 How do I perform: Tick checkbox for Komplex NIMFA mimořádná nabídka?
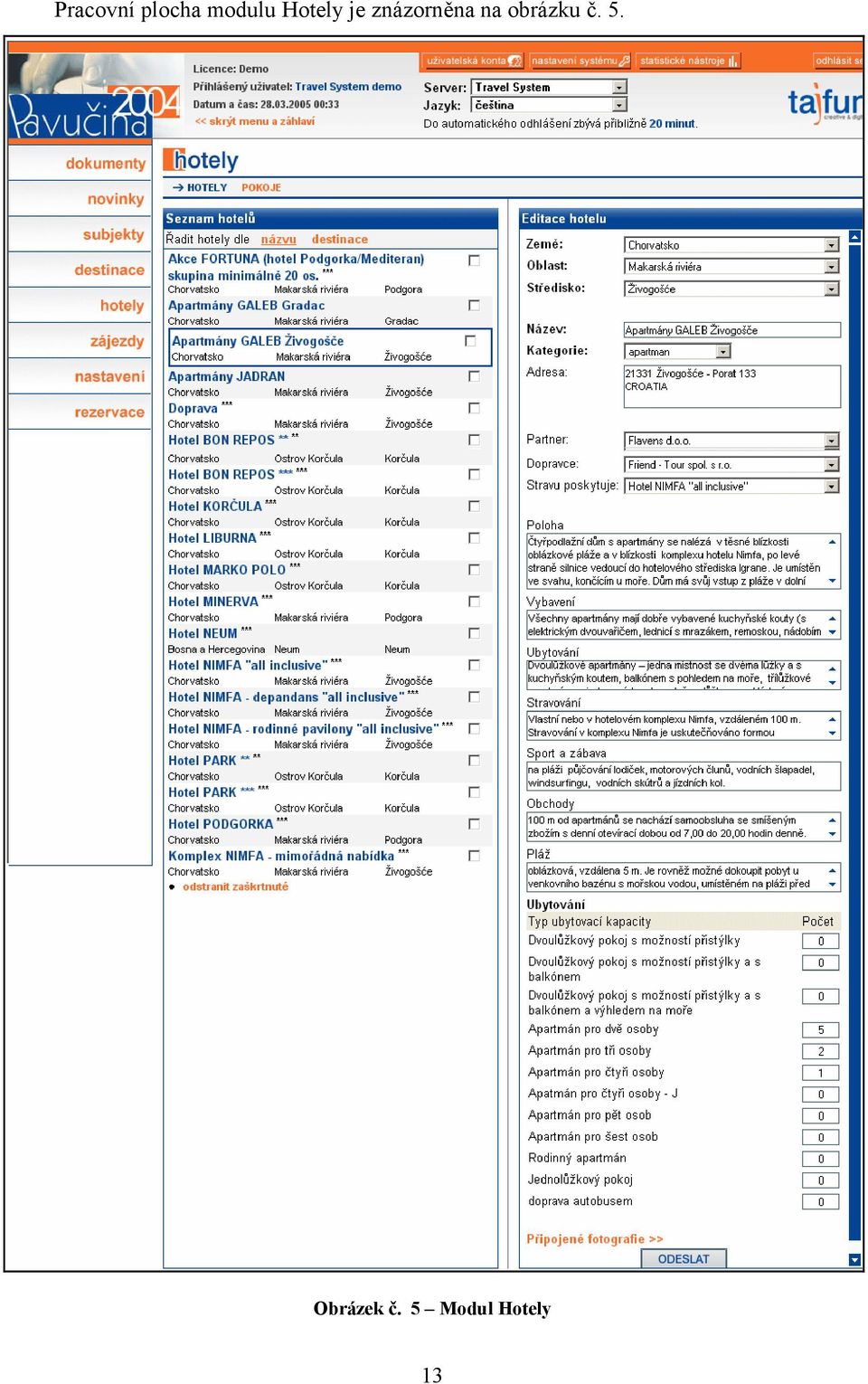coord(474,856)
